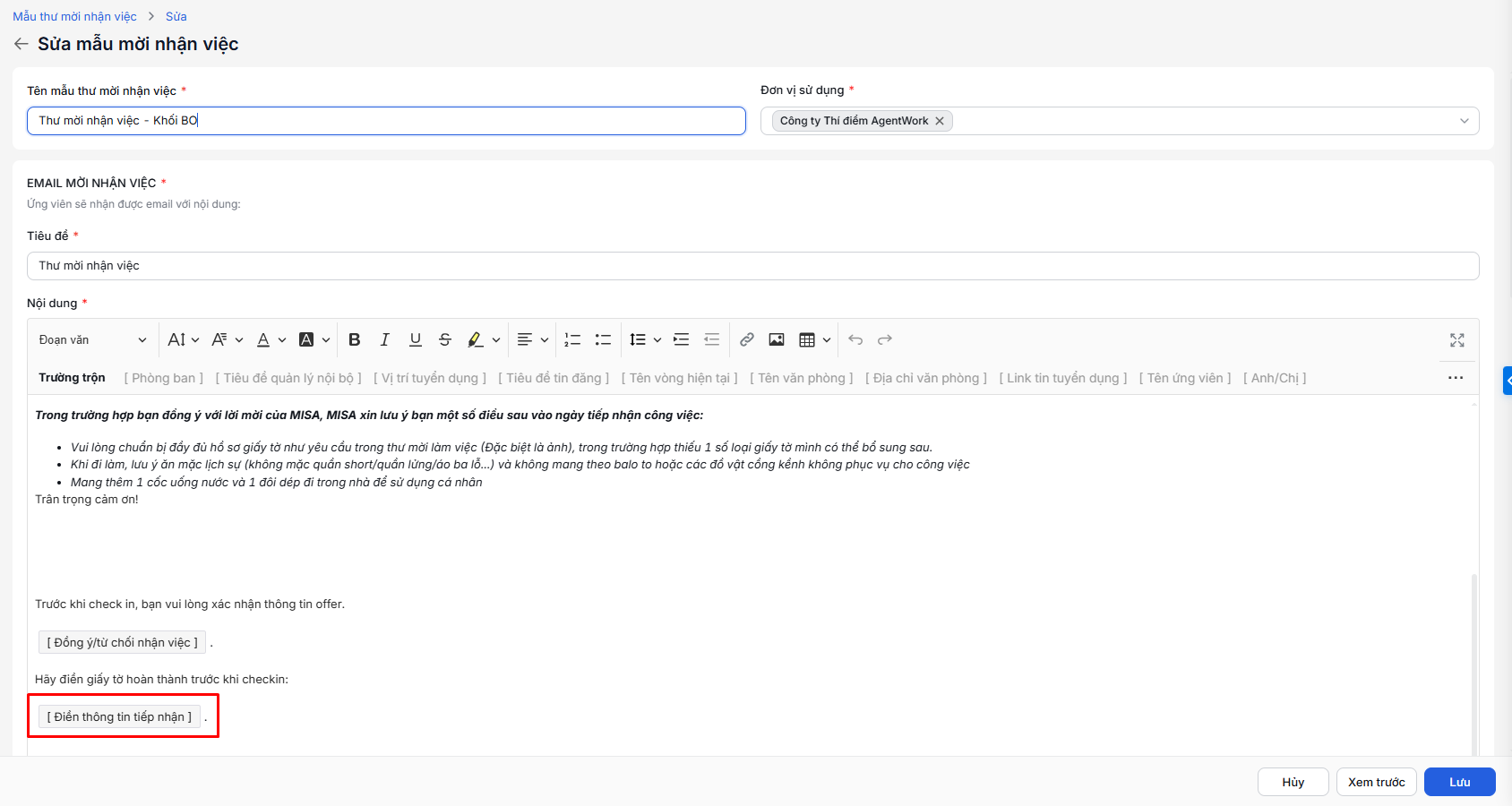Click the text 'Trân trọng cảm ơn!'
Screen dimensions: 1512x806
pos(87,500)
